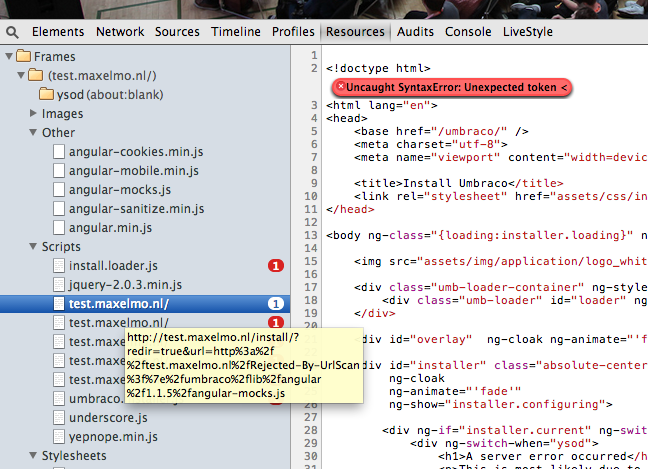Select jquery-2.0.3.min.js in Scripts

(126, 285)
